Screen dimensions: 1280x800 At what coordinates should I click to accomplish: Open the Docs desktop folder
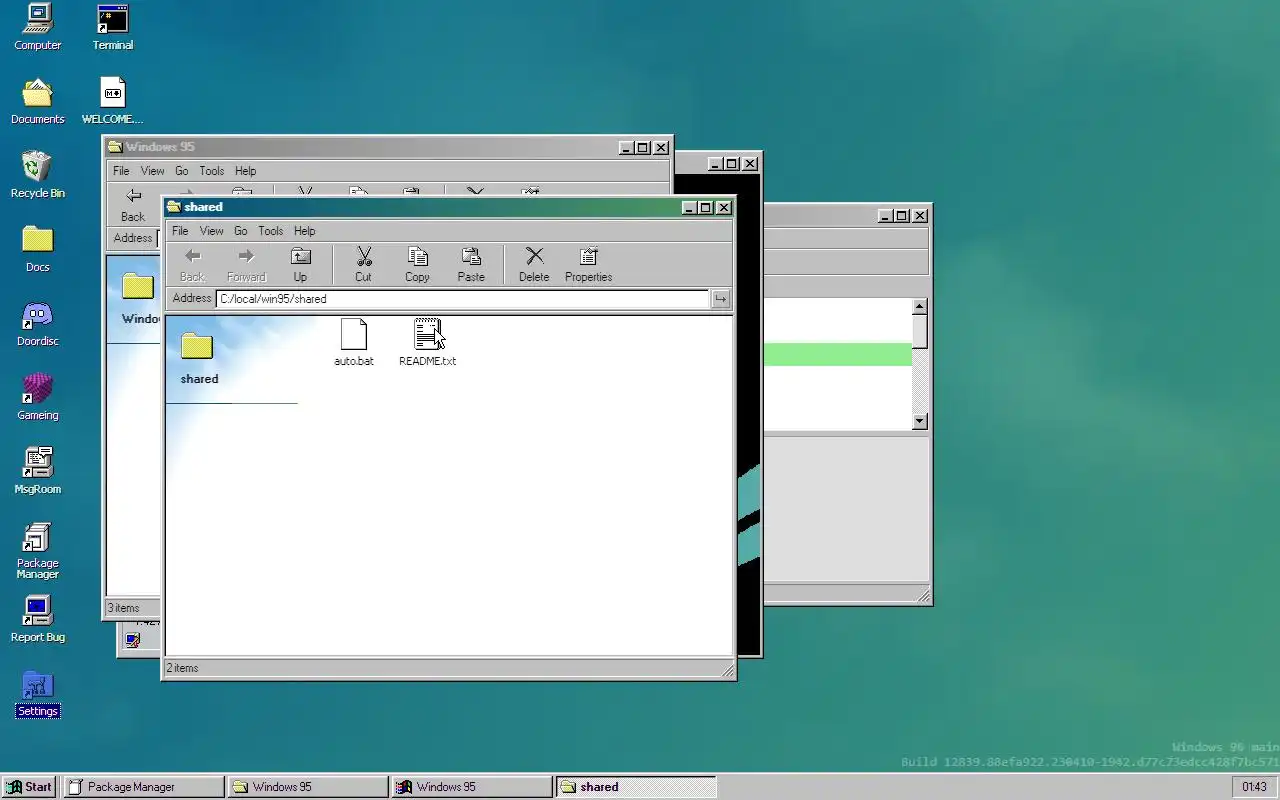click(37, 249)
